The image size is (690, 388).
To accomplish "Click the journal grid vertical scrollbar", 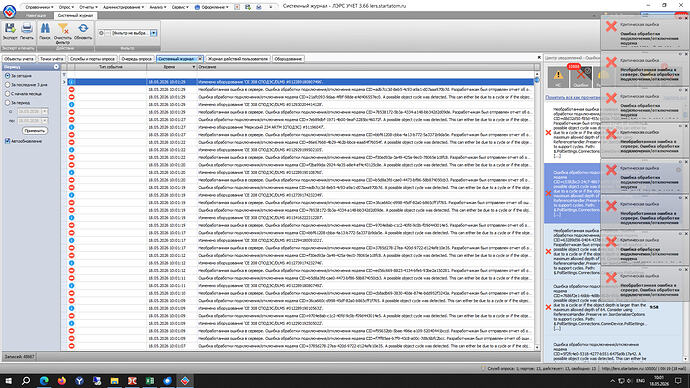I will pyautogui.click(x=537, y=211).
